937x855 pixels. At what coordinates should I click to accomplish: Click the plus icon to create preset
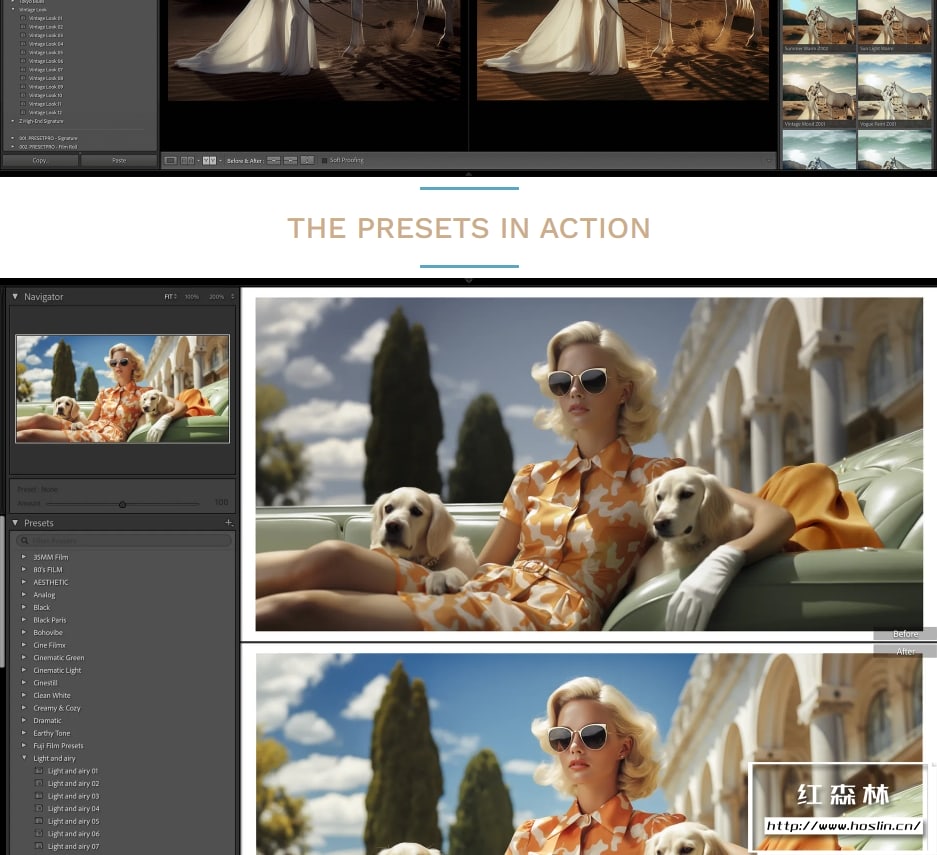click(x=228, y=523)
